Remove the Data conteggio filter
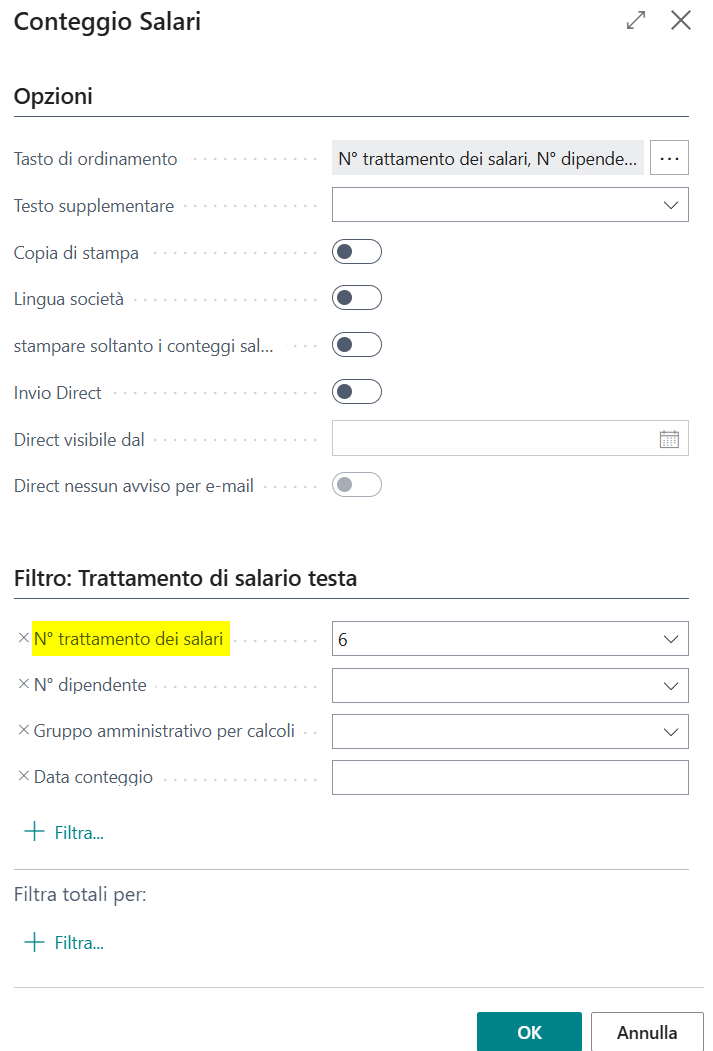713x1051 pixels. pos(23,777)
